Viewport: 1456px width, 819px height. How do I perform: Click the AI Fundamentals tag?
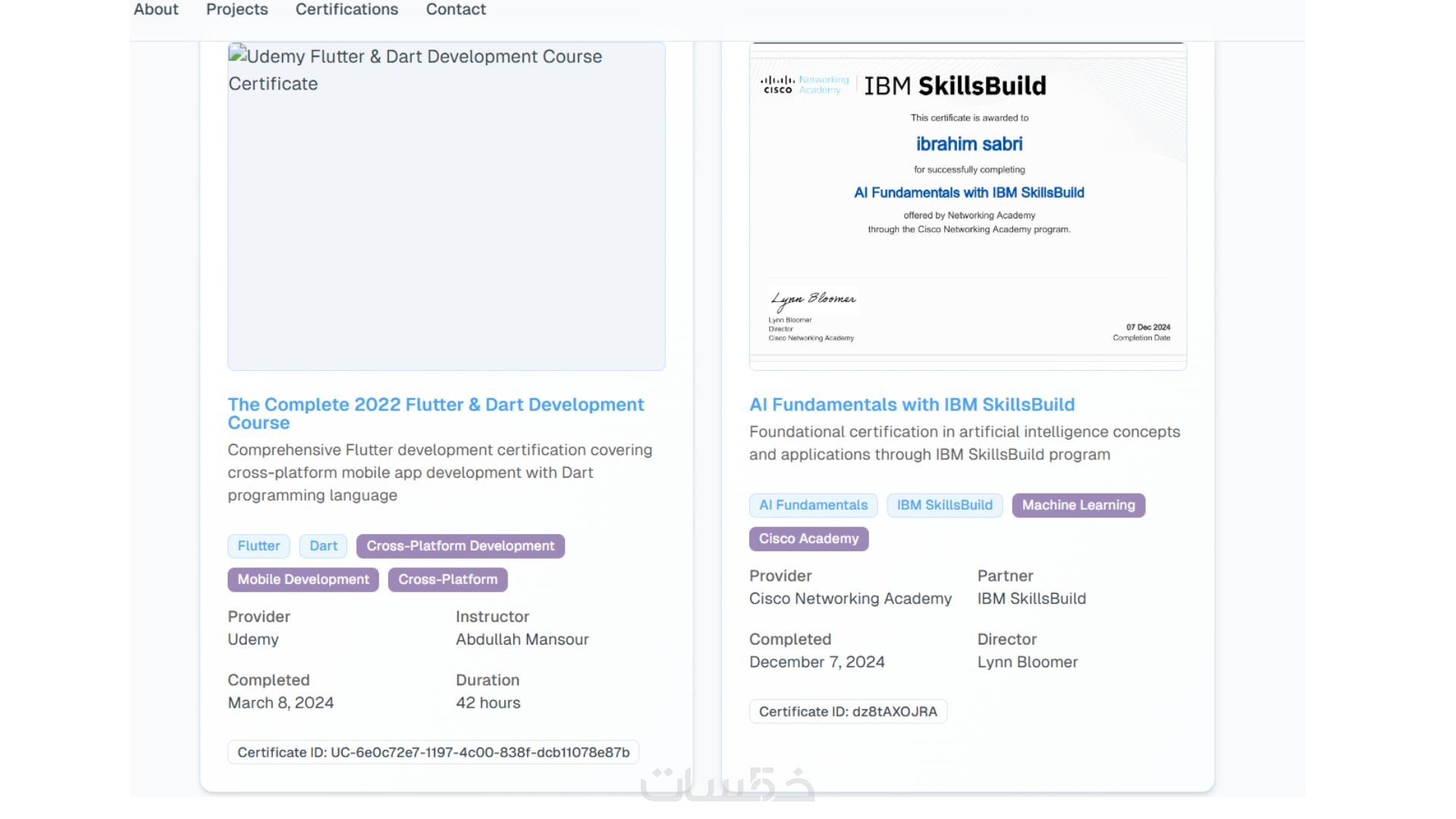click(x=813, y=505)
